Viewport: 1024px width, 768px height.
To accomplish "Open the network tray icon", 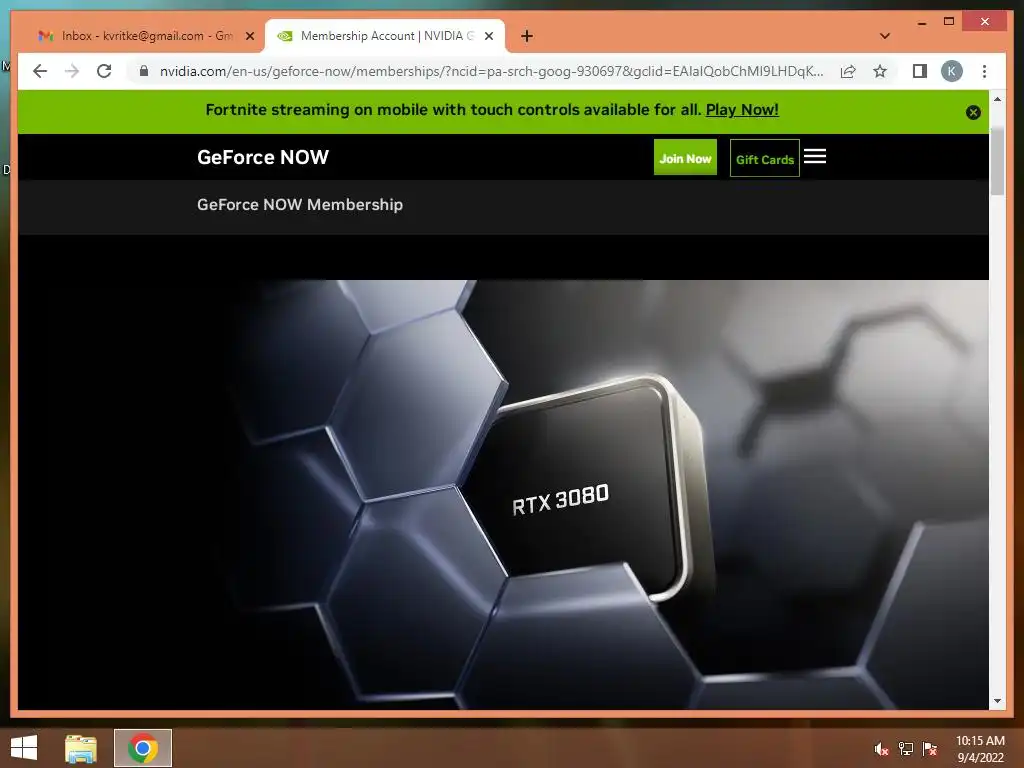I will pyautogui.click(x=905, y=749).
